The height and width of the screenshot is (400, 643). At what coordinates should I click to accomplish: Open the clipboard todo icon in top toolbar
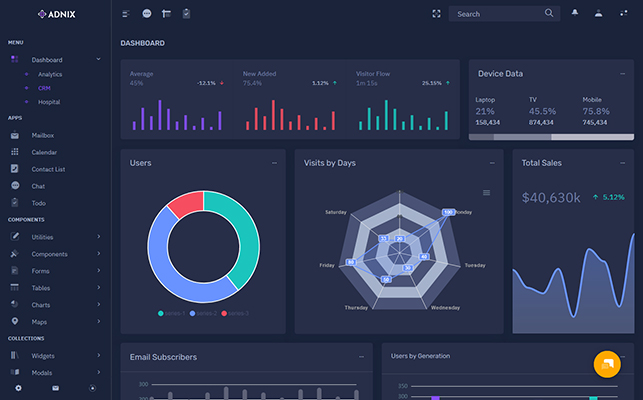point(186,14)
